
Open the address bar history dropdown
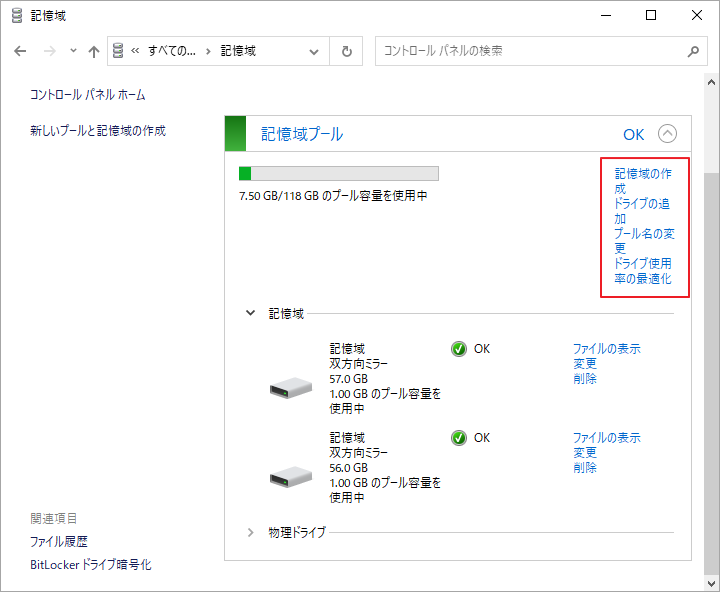(315, 51)
